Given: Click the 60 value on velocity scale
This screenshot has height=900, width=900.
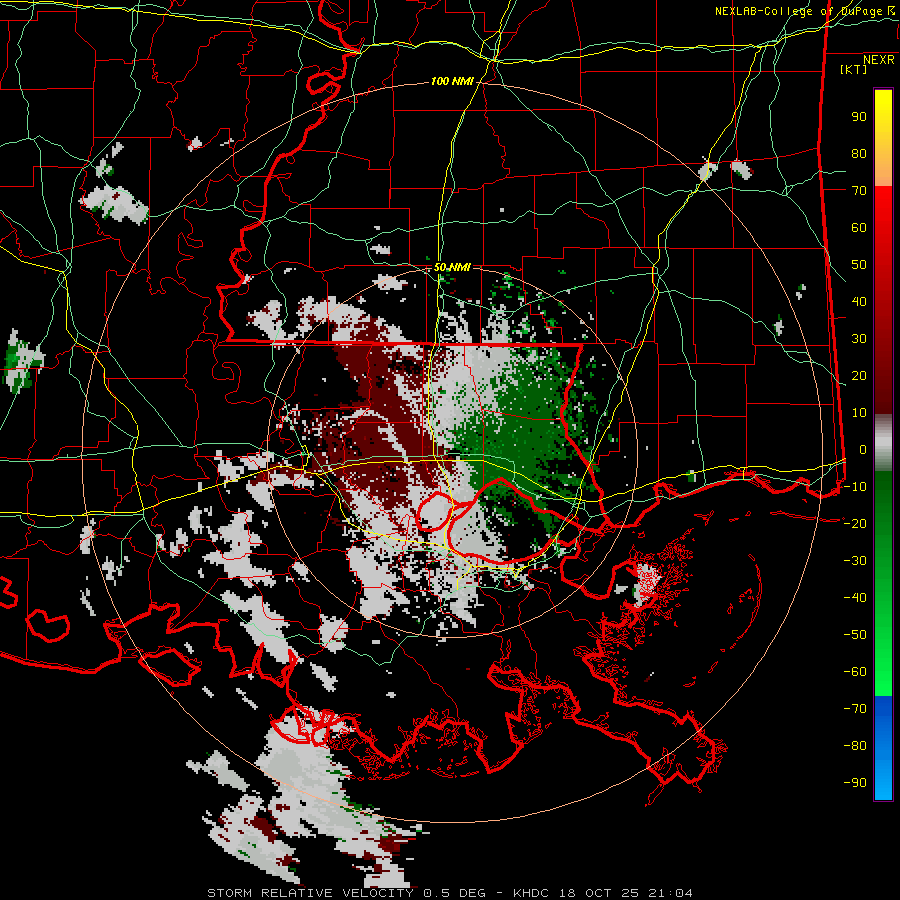Looking at the screenshot, I should coord(859,228).
